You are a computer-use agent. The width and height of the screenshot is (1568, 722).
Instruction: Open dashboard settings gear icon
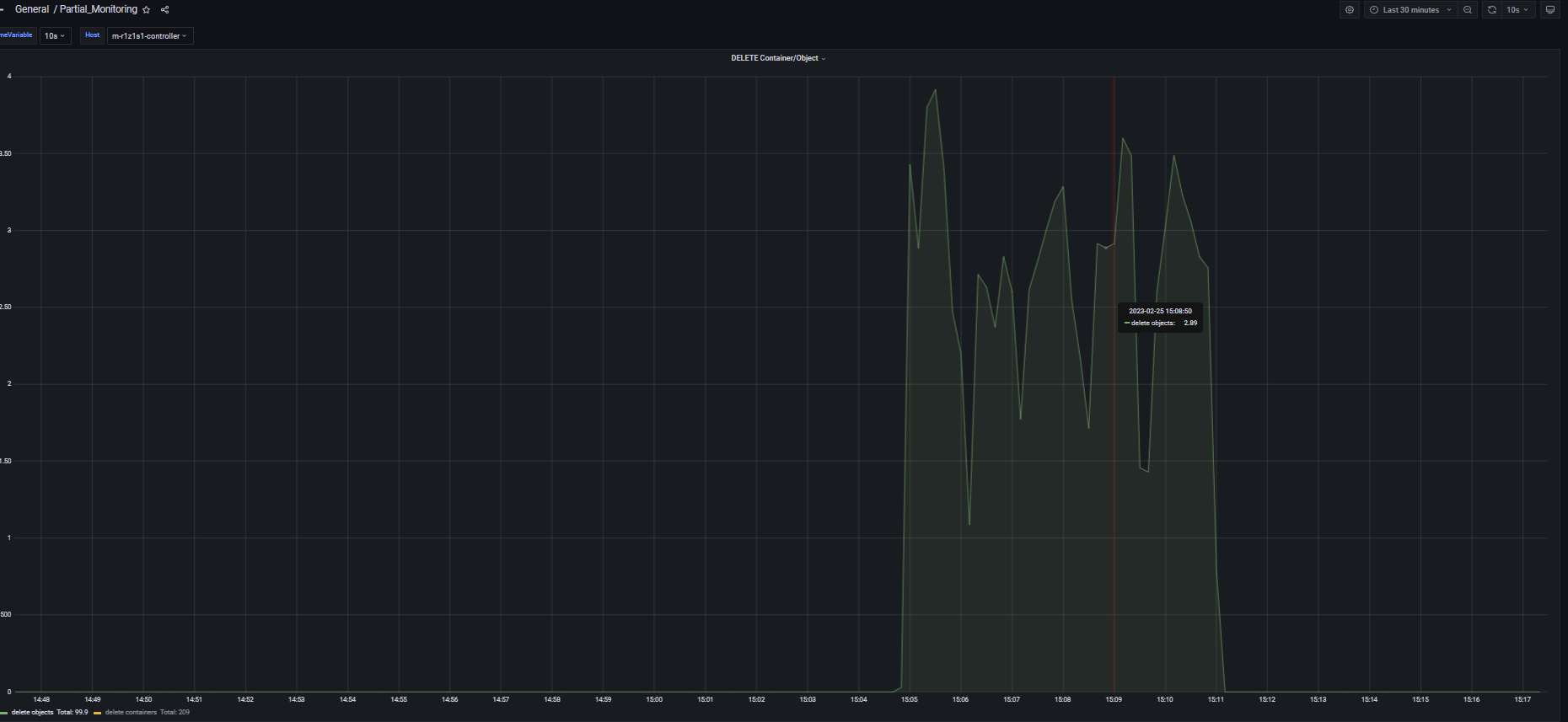coord(1350,10)
